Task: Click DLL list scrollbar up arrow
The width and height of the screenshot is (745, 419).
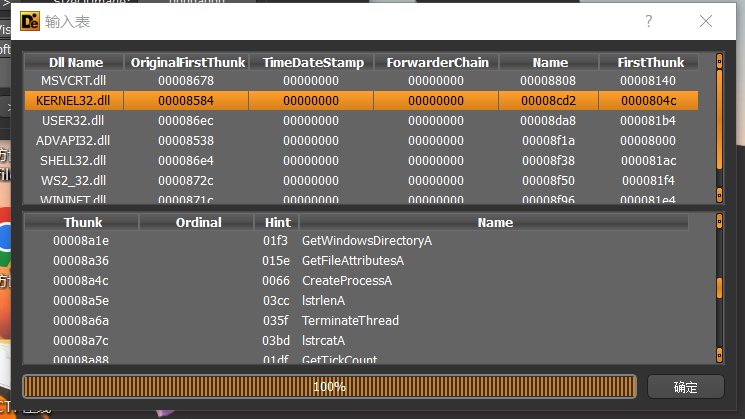Action: click(x=719, y=61)
